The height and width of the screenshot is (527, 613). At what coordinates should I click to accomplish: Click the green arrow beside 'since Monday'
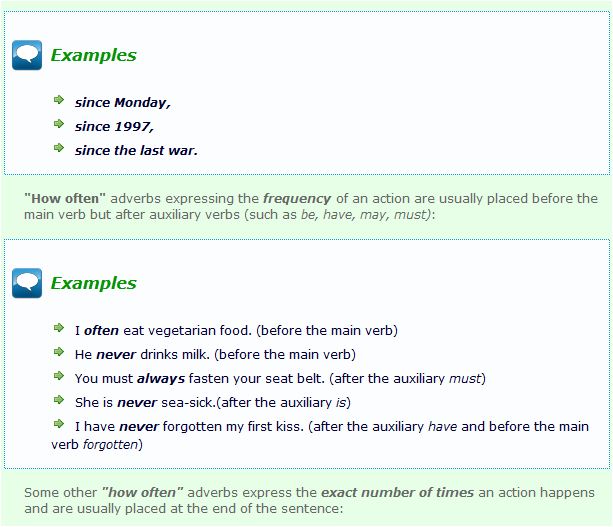tap(61, 101)
